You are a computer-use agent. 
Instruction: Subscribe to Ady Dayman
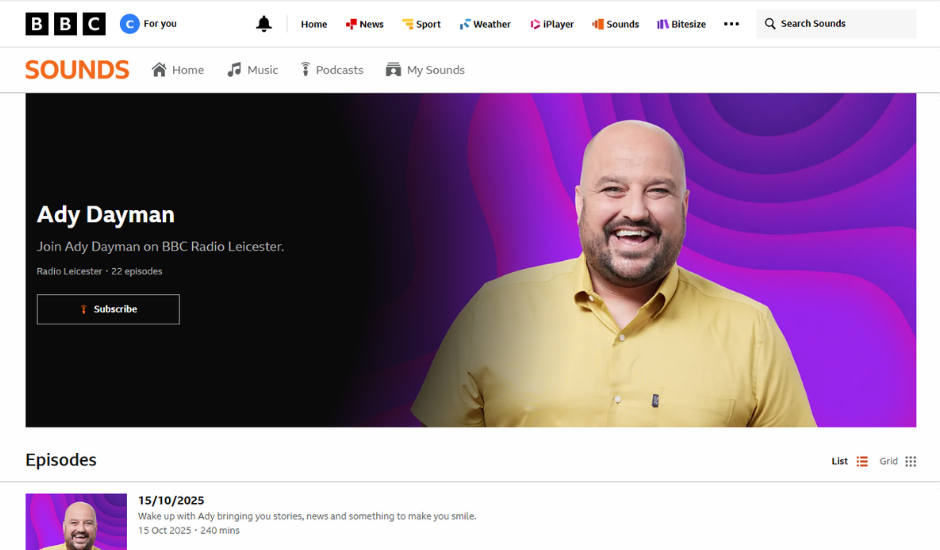108,309
